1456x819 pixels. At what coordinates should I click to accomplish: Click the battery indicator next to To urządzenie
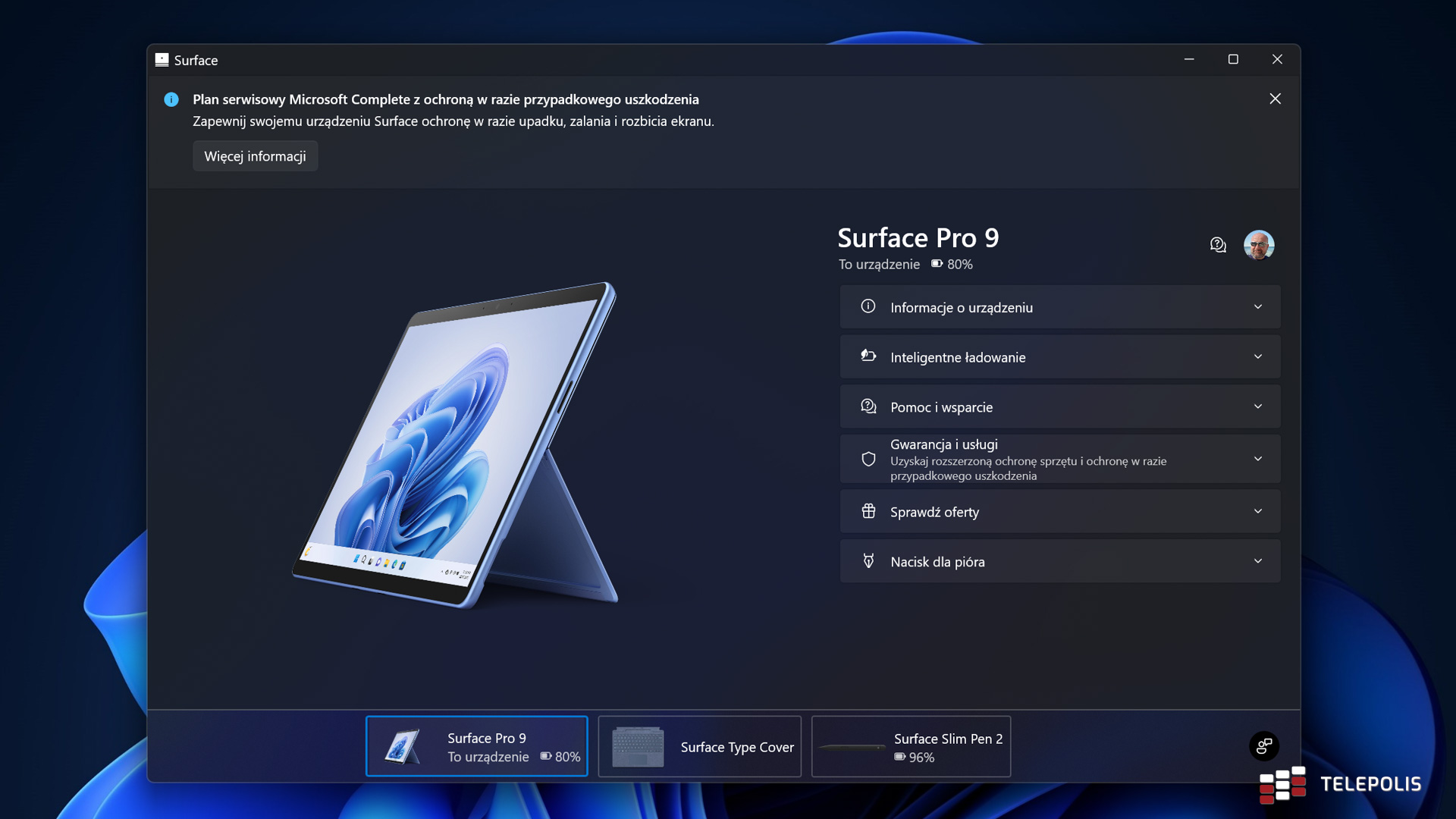pos(936,264)
